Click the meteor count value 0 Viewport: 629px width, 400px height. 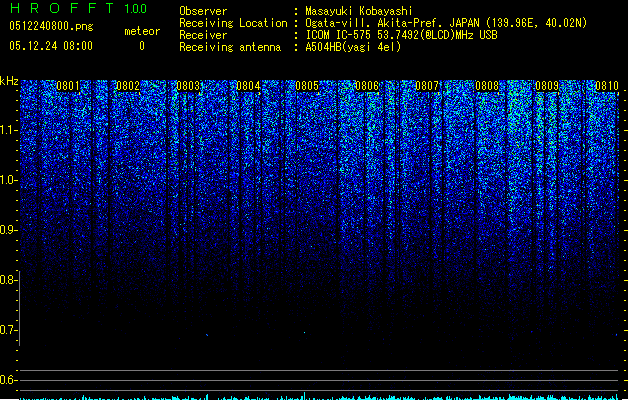pyautogui.click(x=142, y=46)
